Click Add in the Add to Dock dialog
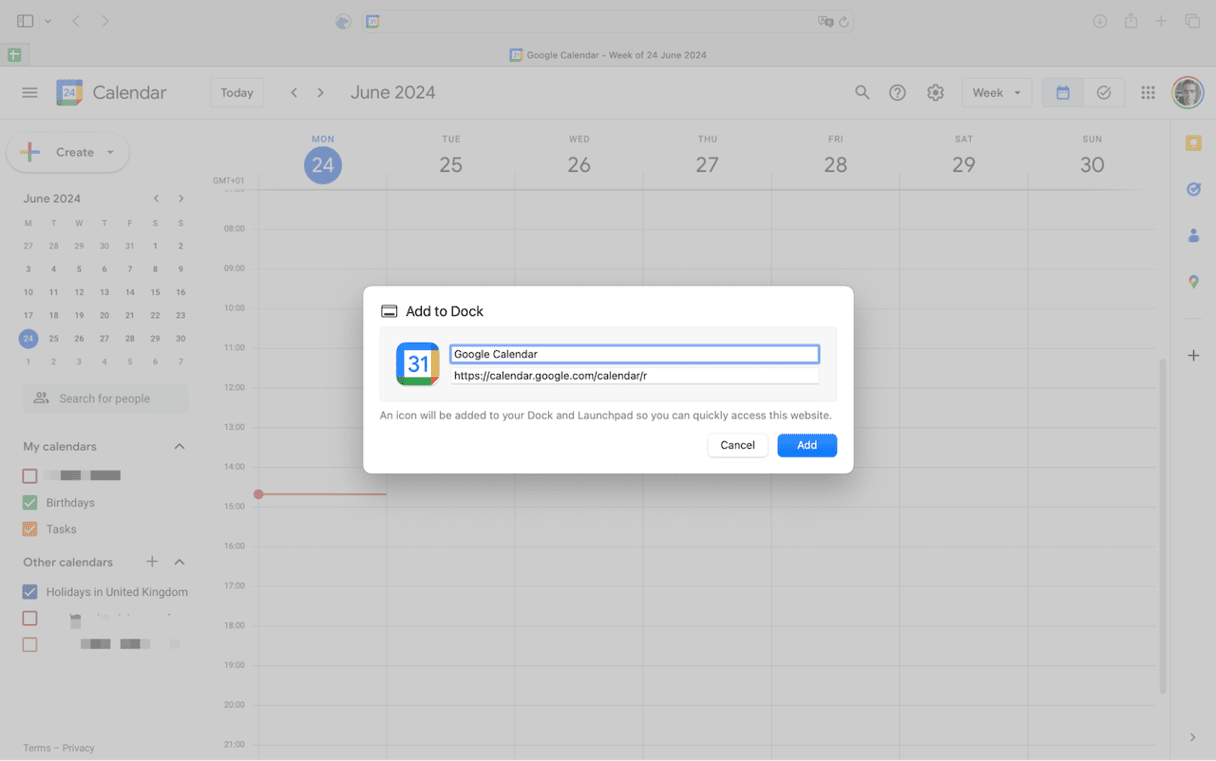Screen dimensions: 1216x761 pos(806,445)
